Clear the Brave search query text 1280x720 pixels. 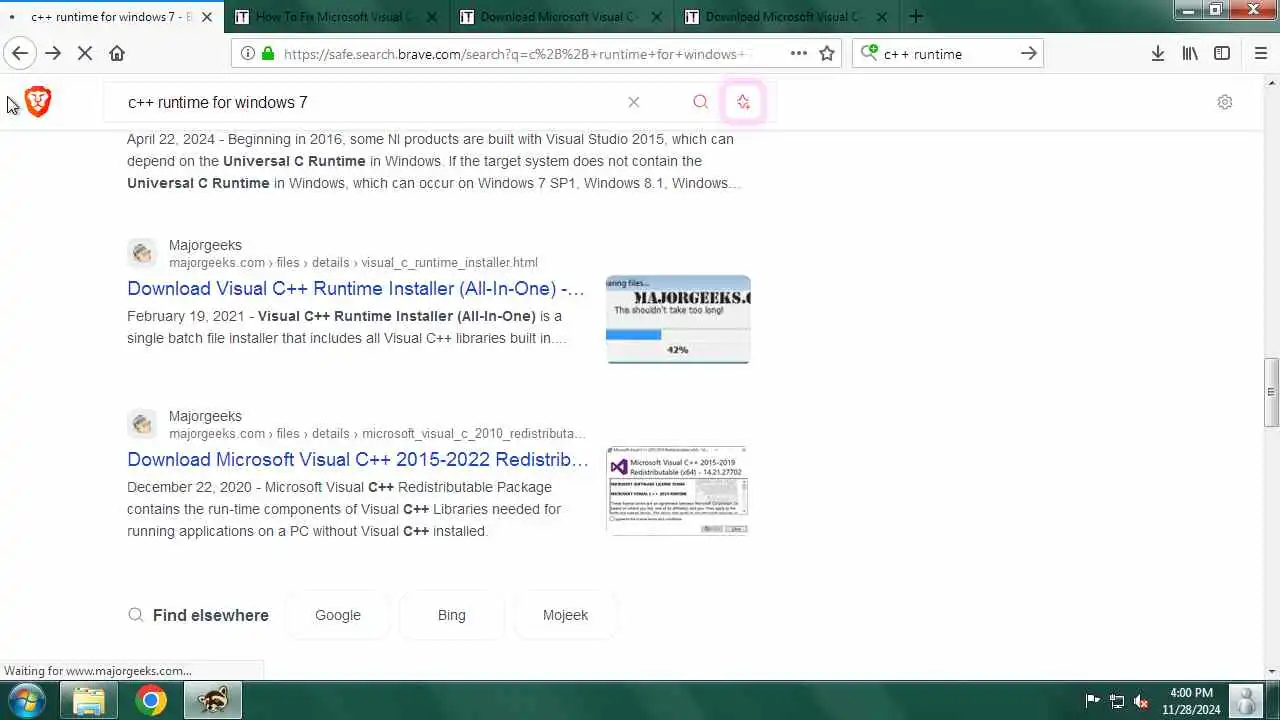[633, 102]
